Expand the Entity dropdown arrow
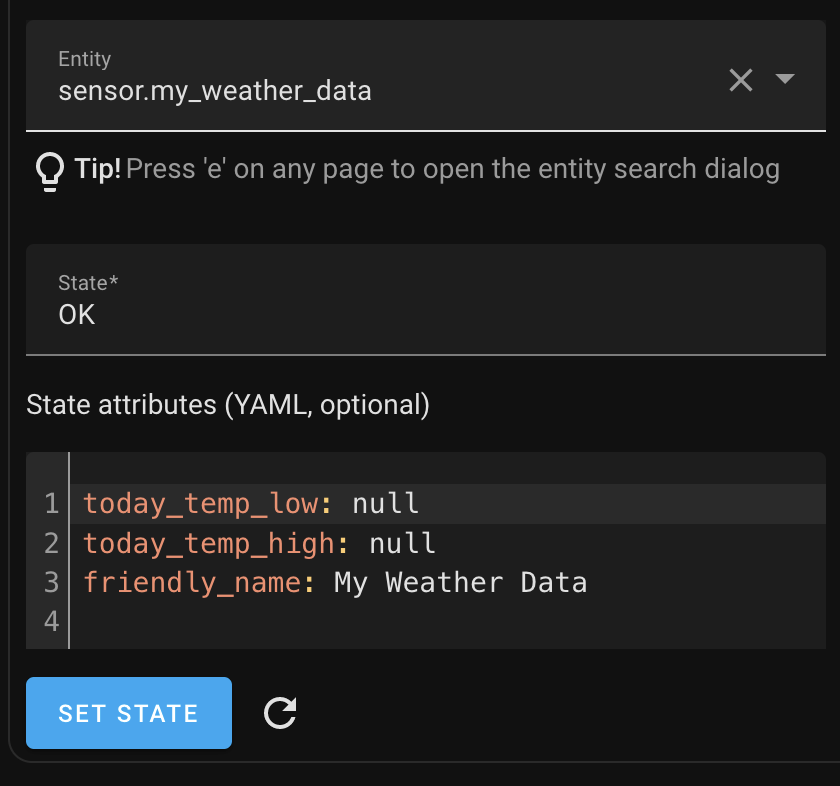Image resolution: width=840 pixels, height=786 pixels. pyautogui.click(x=785, y=79)
